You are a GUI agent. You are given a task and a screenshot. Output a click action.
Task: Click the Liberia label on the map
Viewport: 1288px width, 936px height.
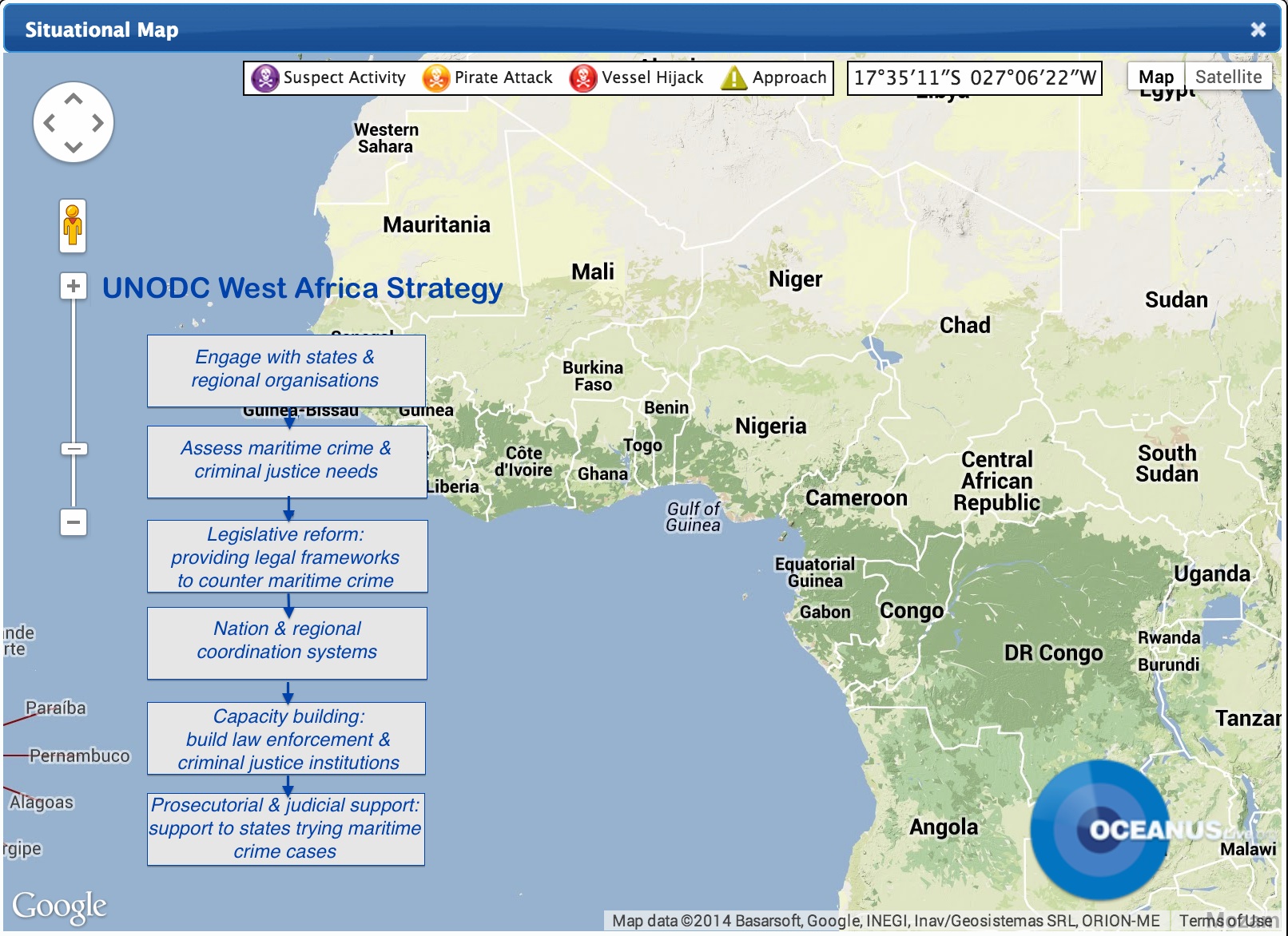pyautogui.click(x=452, y=486)
